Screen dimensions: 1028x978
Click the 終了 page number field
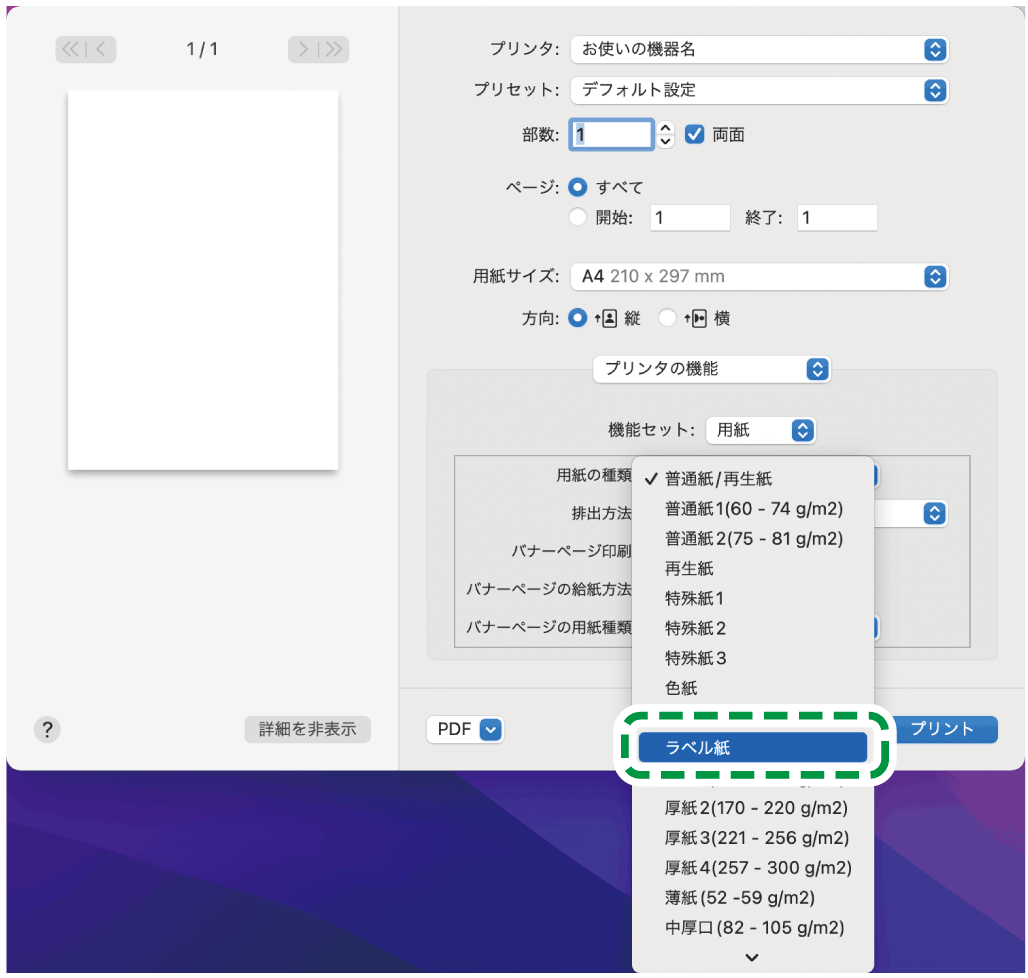click(x=837, y=217)
